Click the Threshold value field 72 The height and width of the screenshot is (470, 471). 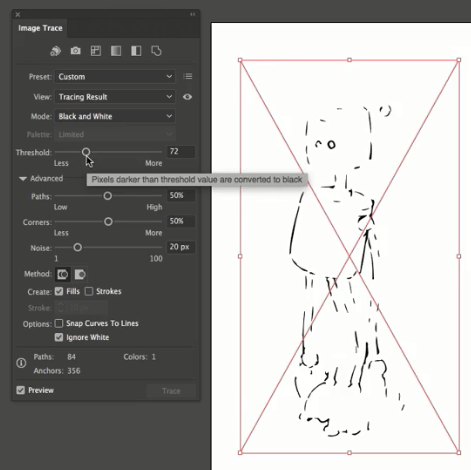point(181,152)
